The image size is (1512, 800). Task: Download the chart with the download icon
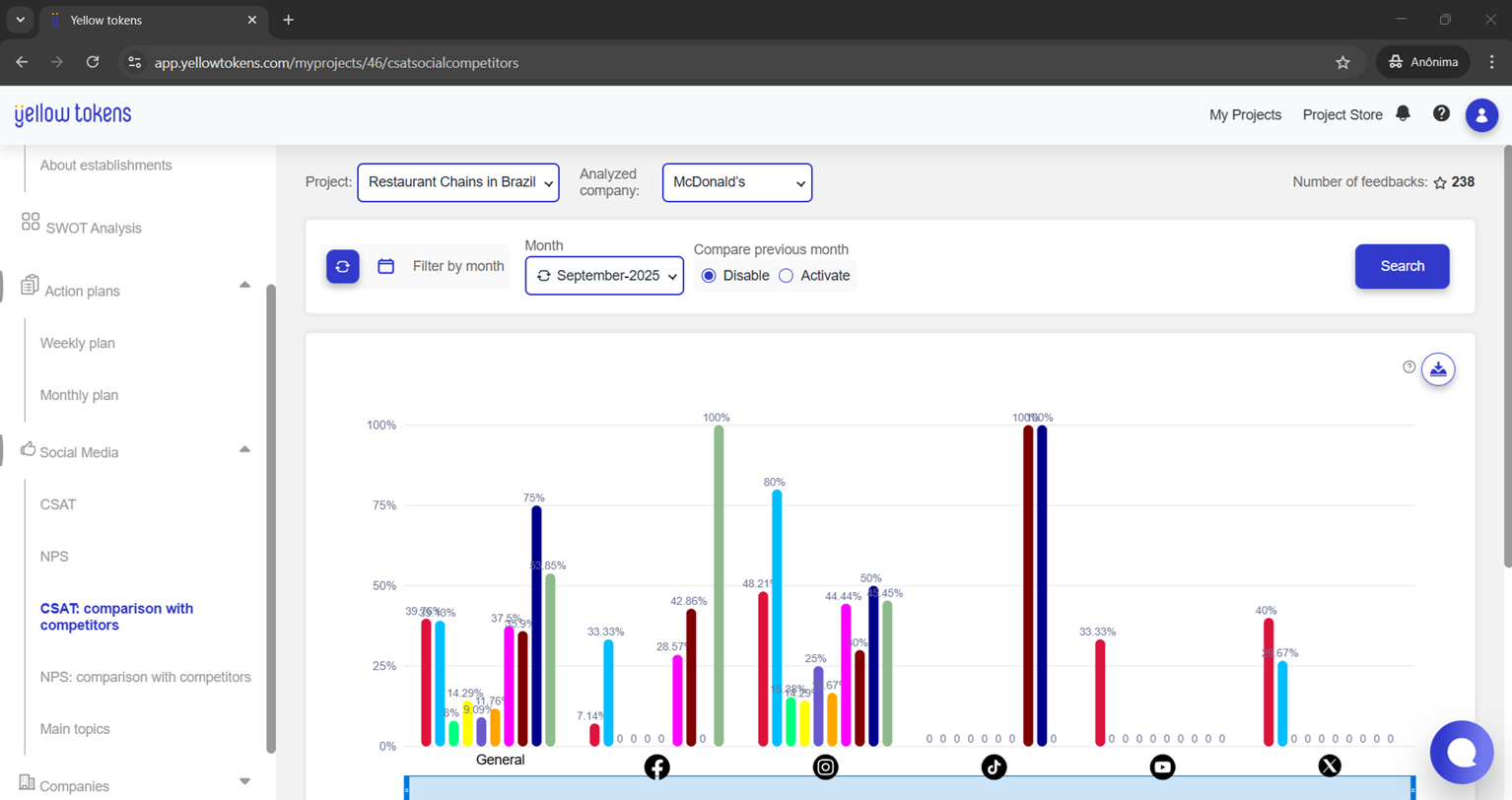coord(1438,369)
